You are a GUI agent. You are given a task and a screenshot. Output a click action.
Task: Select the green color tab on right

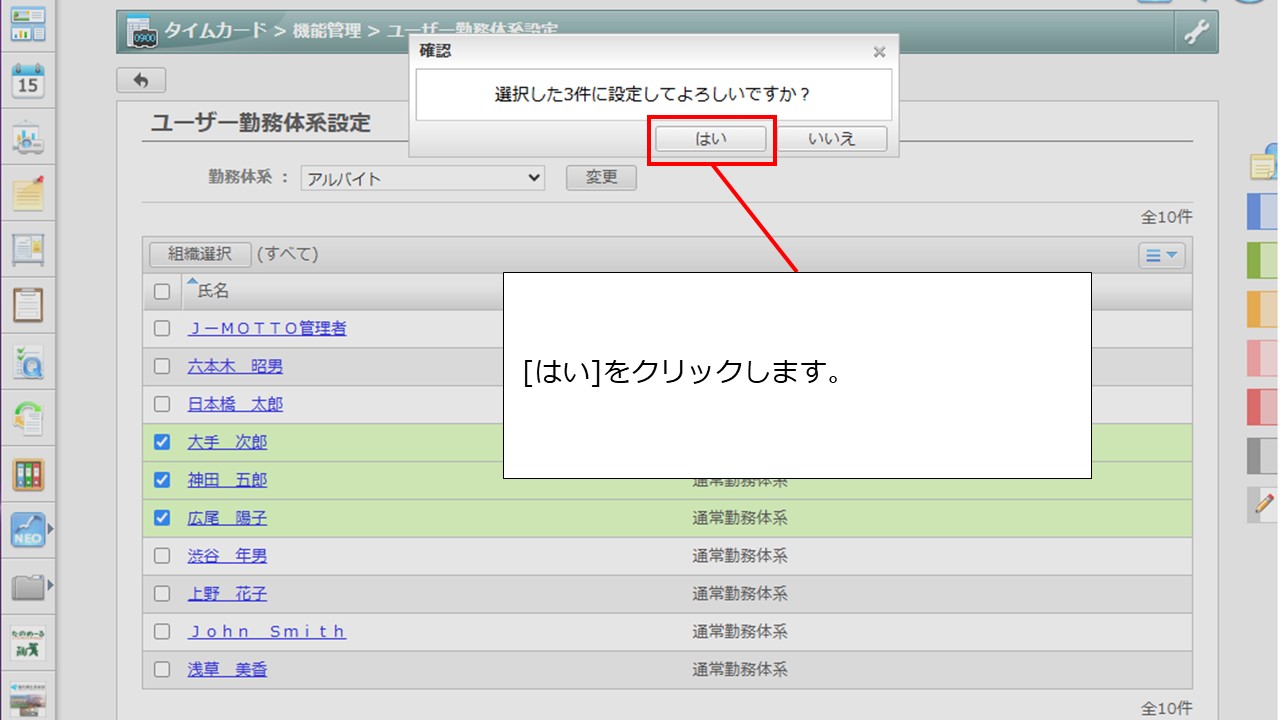(x=1263, y=260)
